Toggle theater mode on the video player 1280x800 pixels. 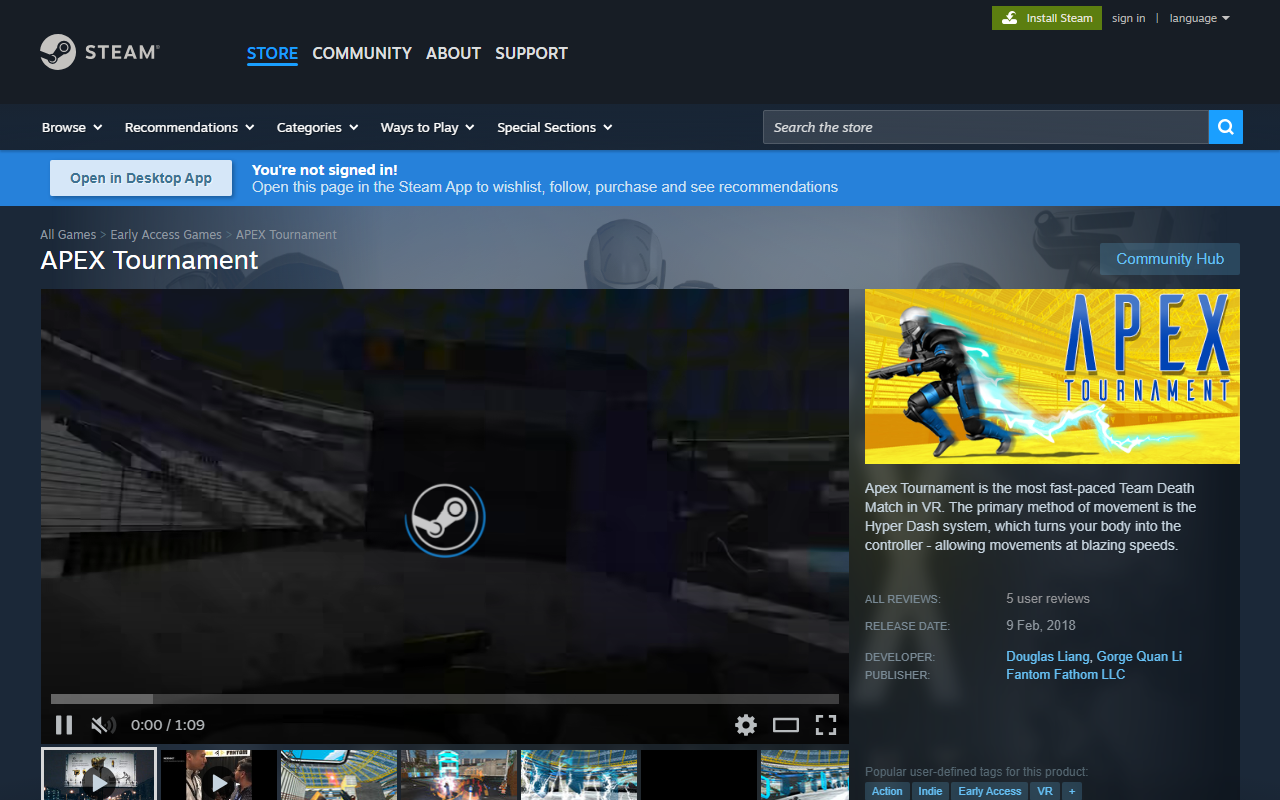click(786, 725)
